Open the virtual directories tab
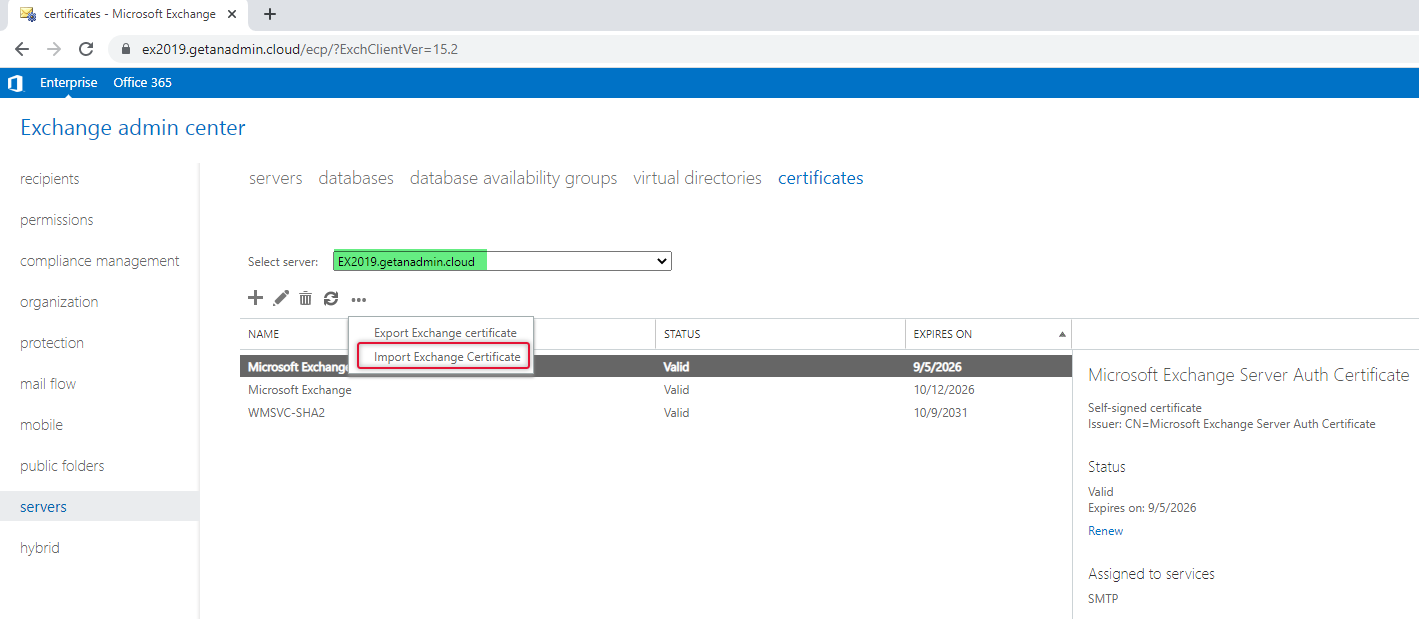Viewport: 1419px width, 619px height. tap(697, 178)
